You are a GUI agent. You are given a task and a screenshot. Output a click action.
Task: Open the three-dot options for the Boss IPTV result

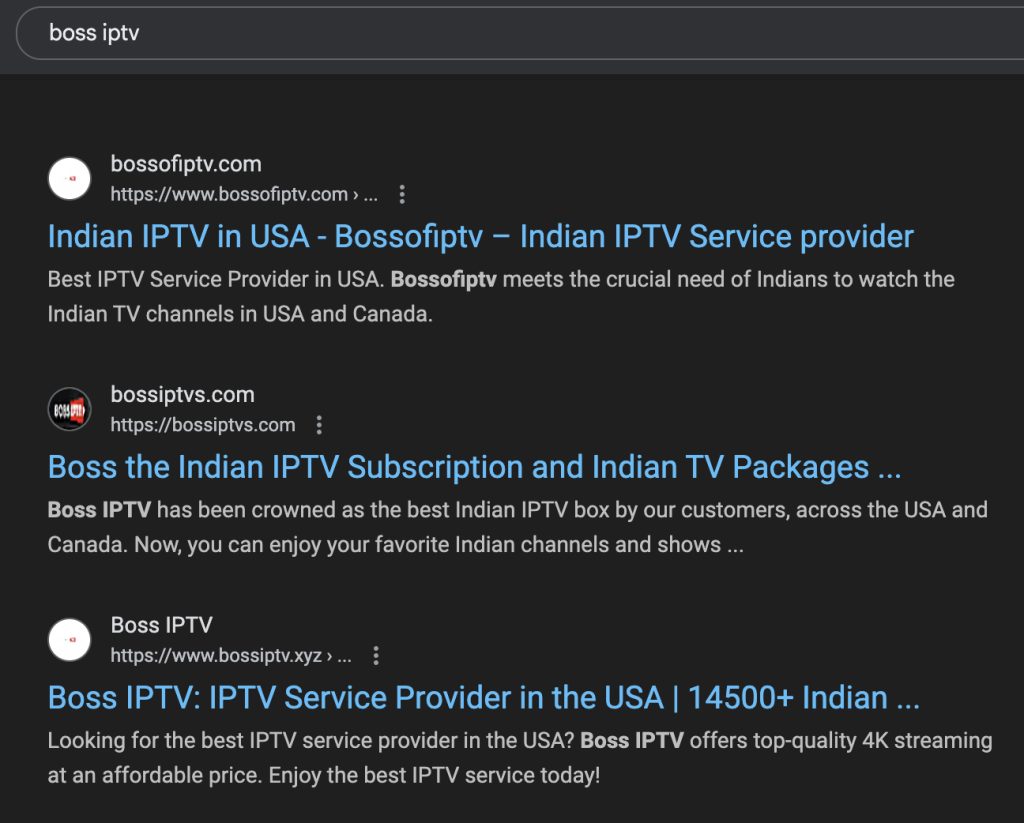[376, 656]
